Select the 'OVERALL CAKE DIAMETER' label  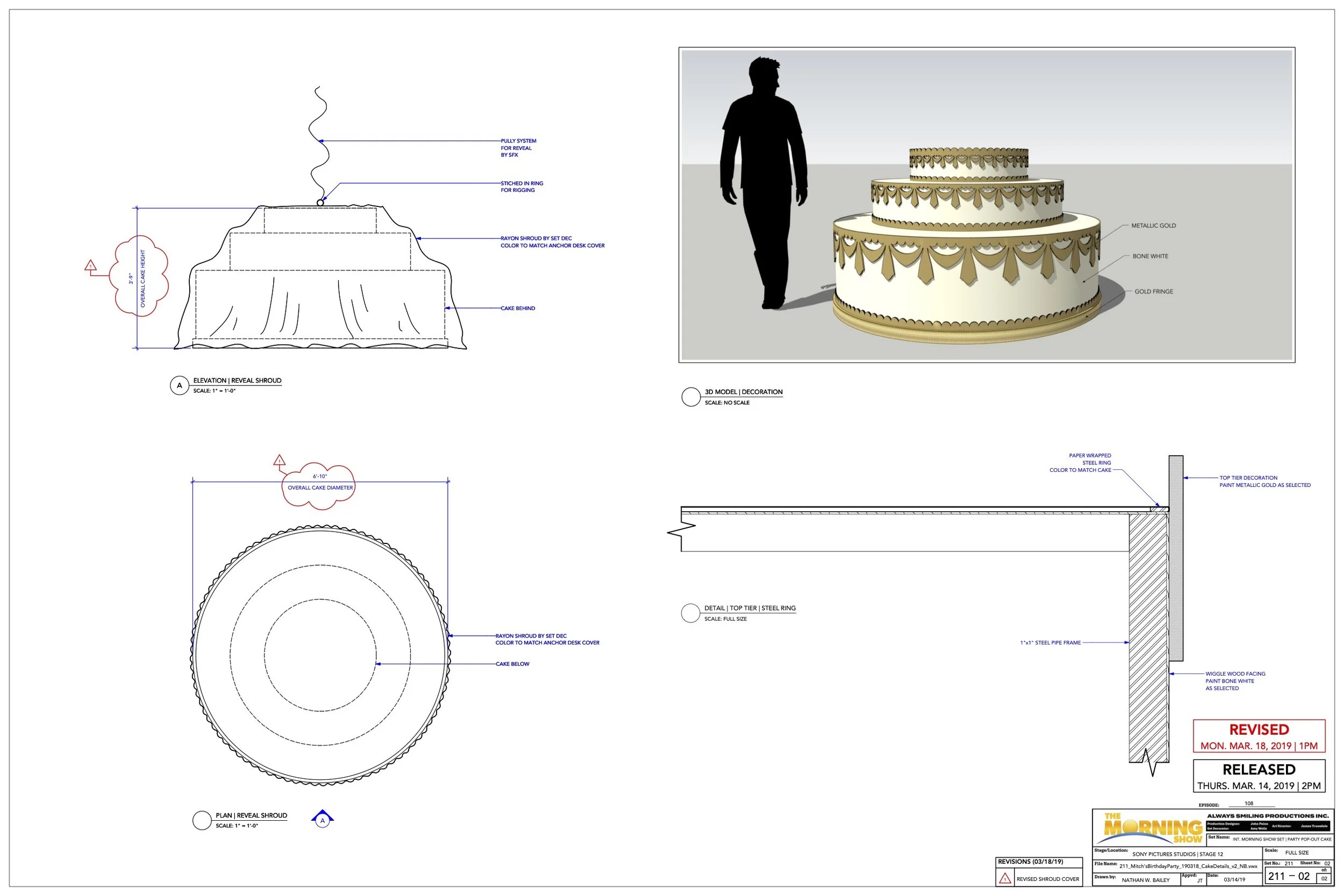coord(320,488)
